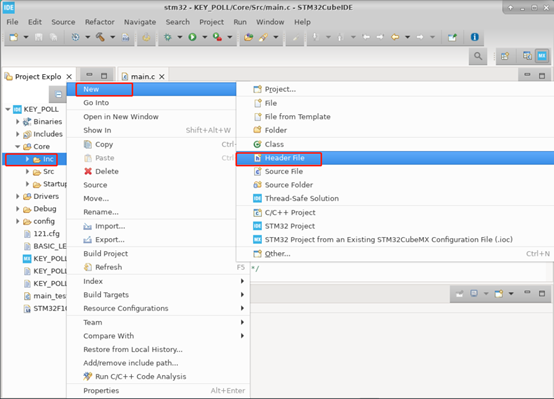Maximize the editor area icon

[542, 76]
